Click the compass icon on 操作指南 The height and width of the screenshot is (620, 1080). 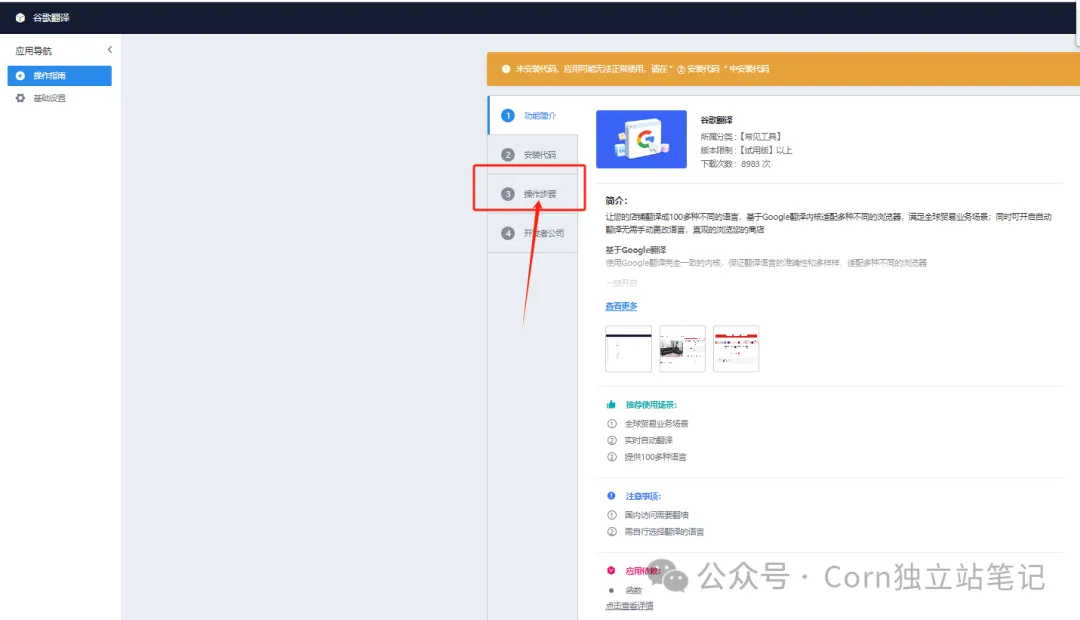coord(20,76)
